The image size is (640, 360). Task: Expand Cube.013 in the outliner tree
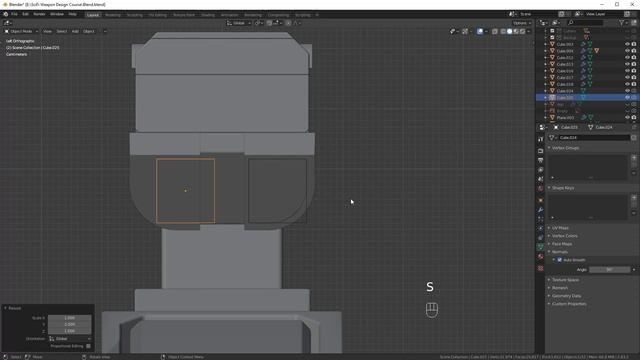pos(545,64)
